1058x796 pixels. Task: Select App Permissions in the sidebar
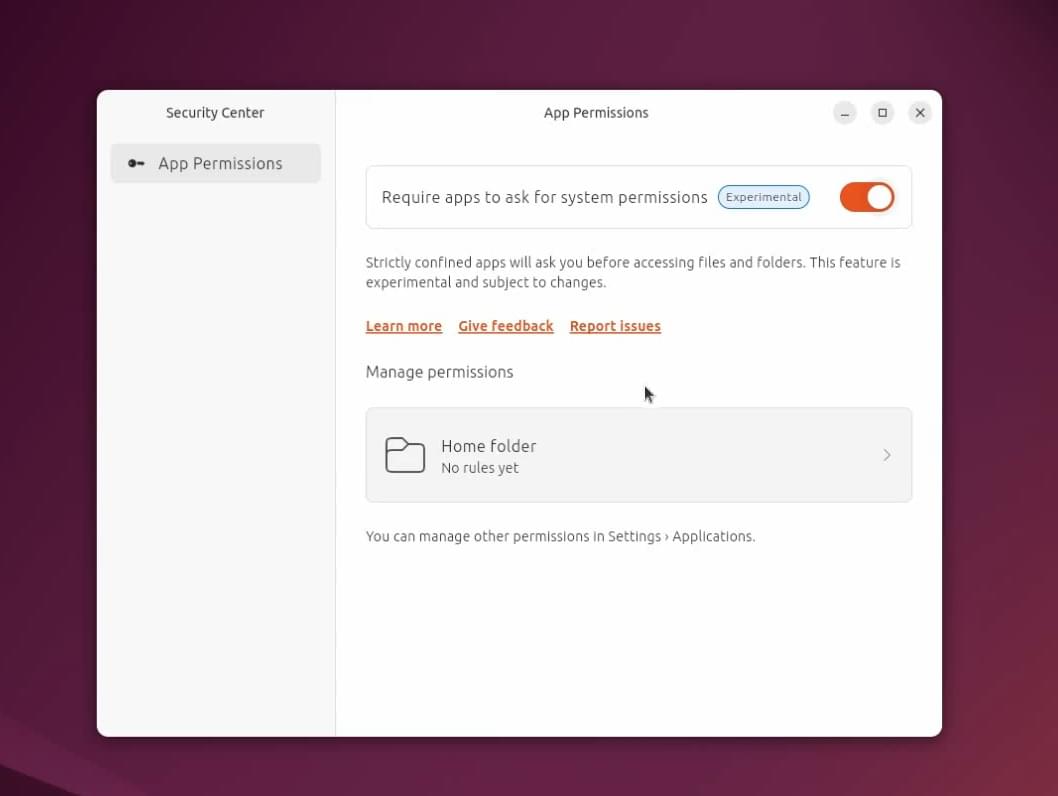coord(215,163)
